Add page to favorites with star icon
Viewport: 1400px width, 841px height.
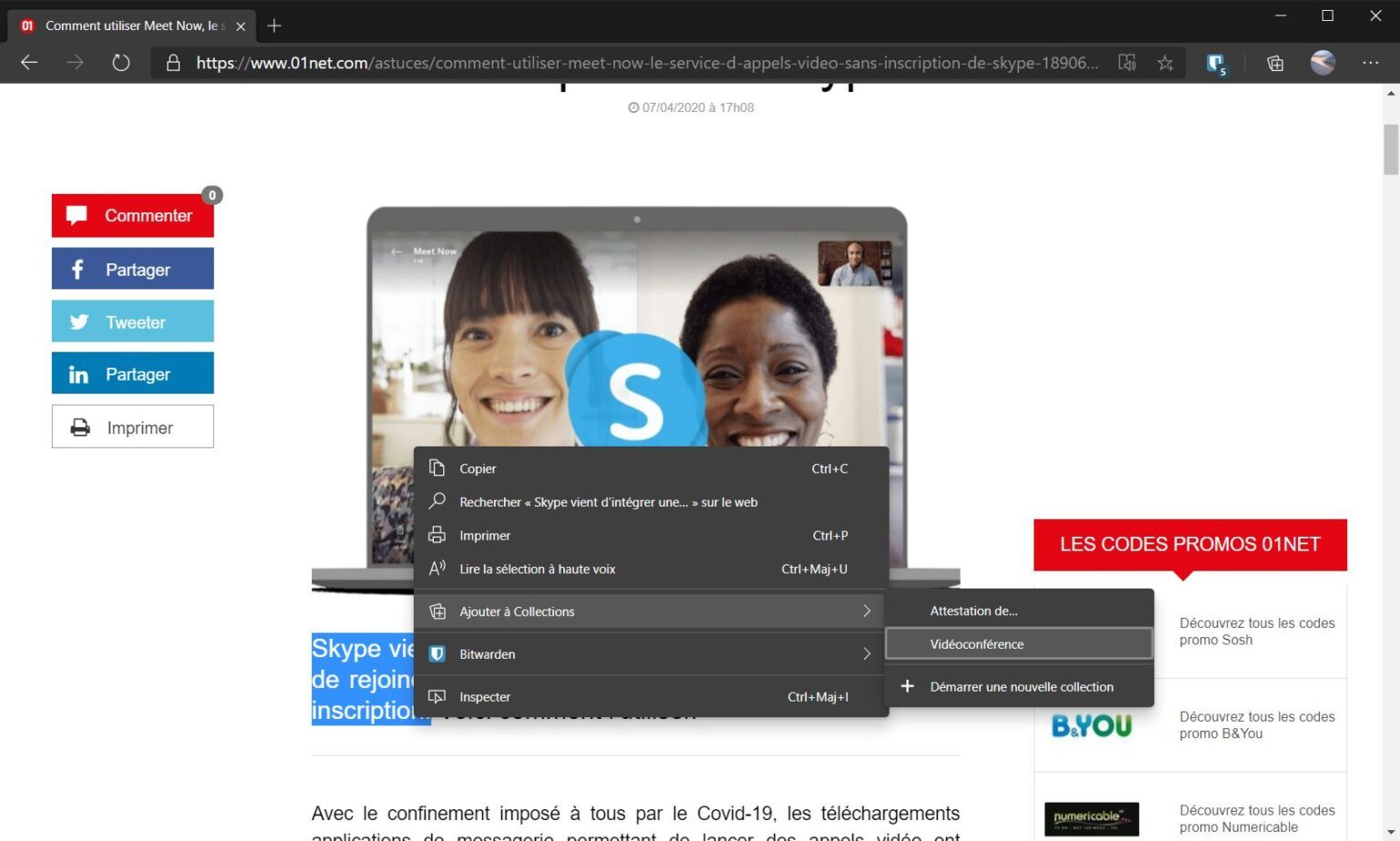click(1165, 63)
